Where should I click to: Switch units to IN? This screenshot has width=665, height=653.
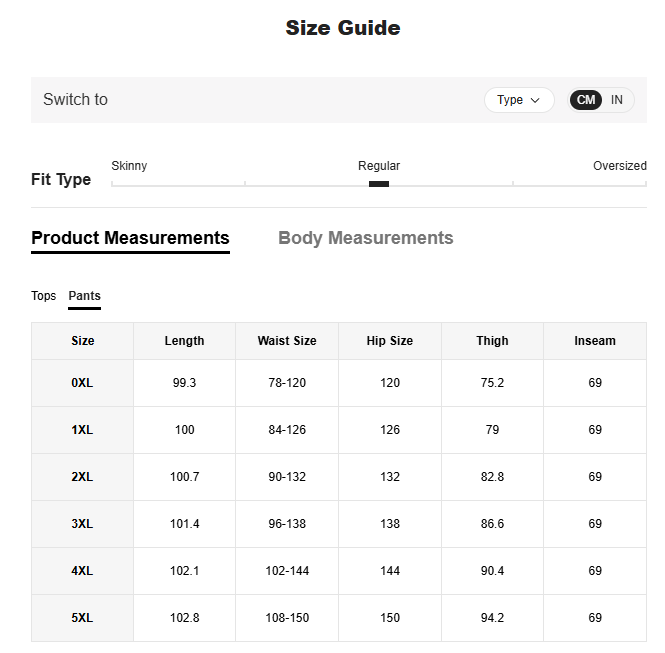tap(617, 100)
